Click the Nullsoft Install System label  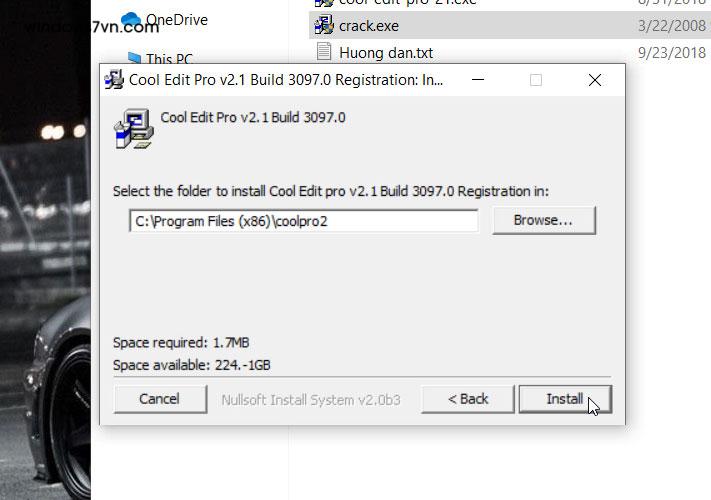(311, 400)
